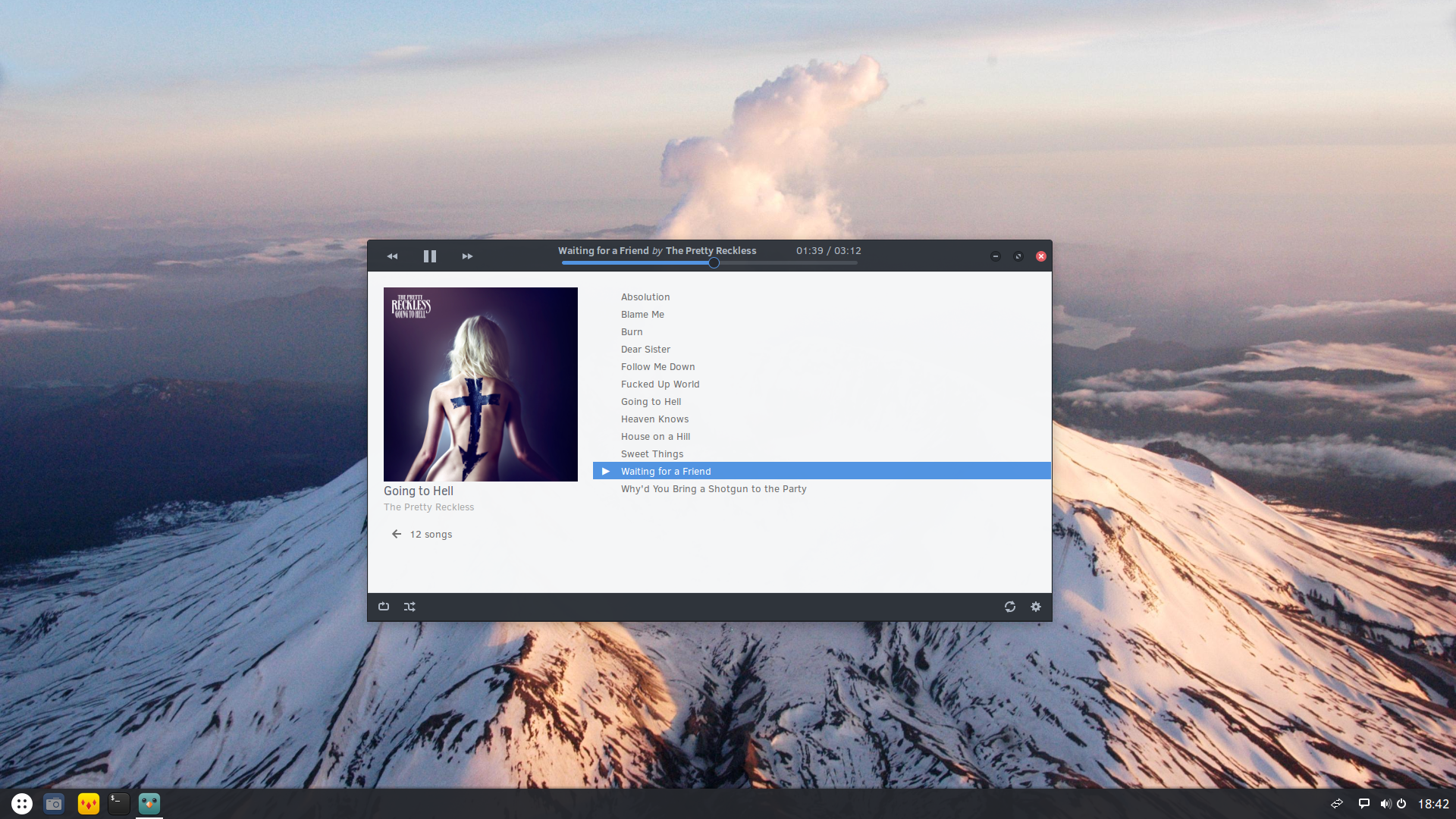Skip to the previous track
The height and width of the screenshot is (819, 1456).
coord(392,256)
